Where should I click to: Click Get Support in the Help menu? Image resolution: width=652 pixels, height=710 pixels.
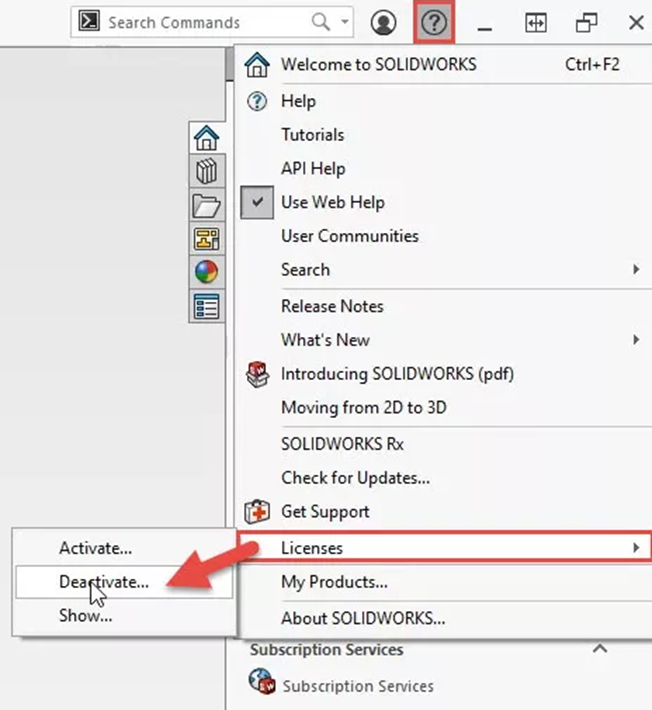click(x=325, y=512)
